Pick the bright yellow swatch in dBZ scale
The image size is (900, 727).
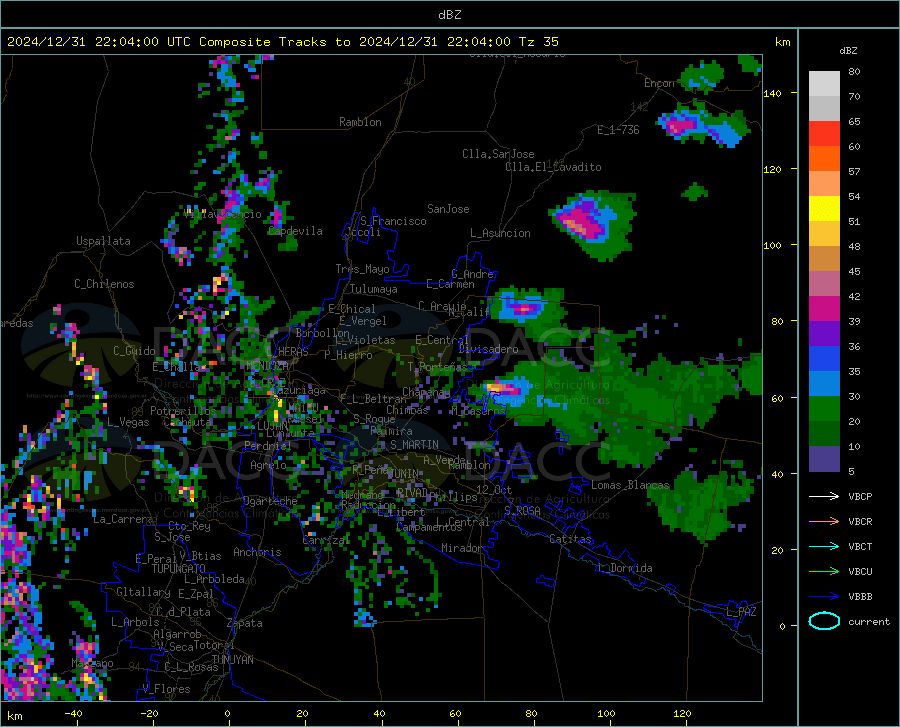click(x=824, y=209)
